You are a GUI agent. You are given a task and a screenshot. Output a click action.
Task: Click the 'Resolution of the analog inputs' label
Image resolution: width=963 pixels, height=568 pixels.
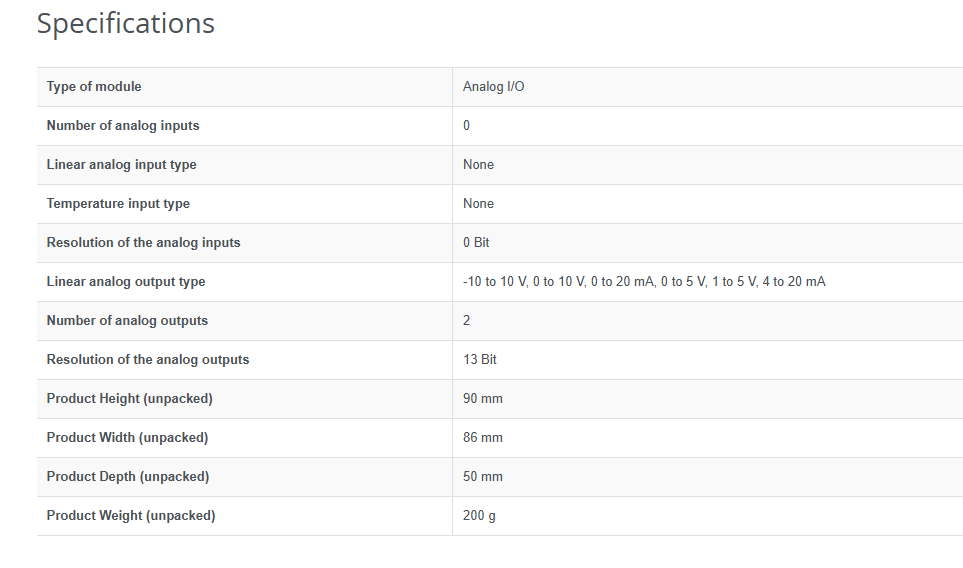(x=143, y=243)
